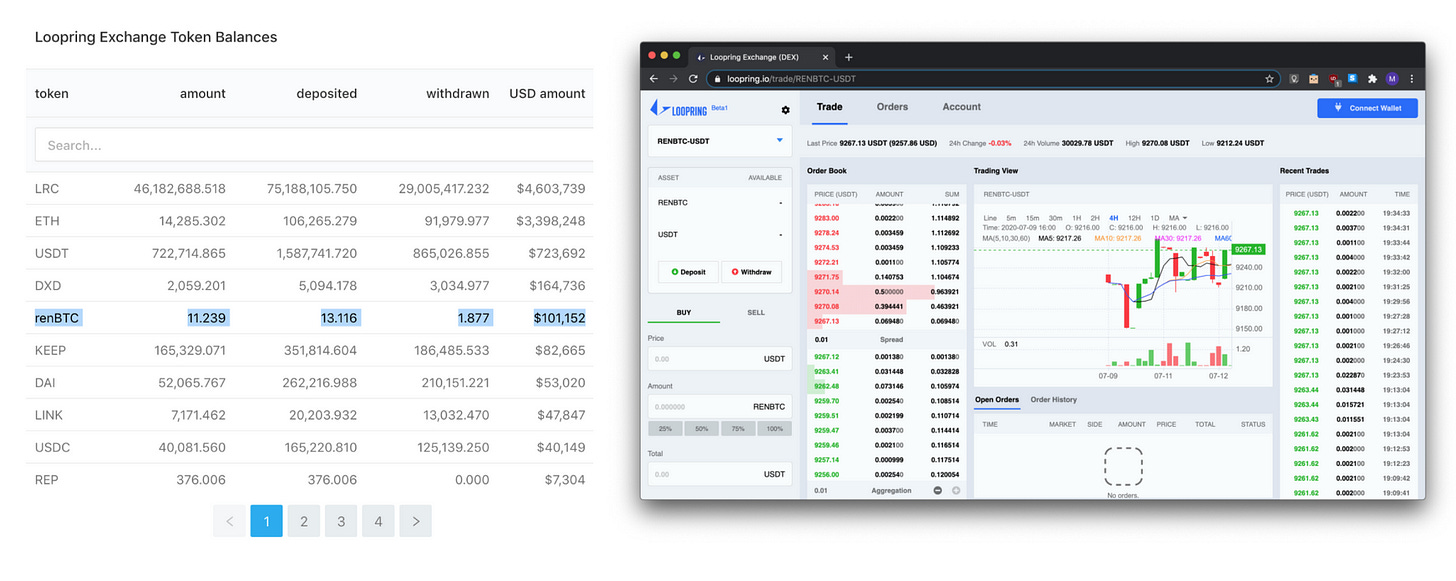The height and width of the screenshot is (581, 1456).
Task: Select the 2H chart interval
Action: pos(1095,218)
